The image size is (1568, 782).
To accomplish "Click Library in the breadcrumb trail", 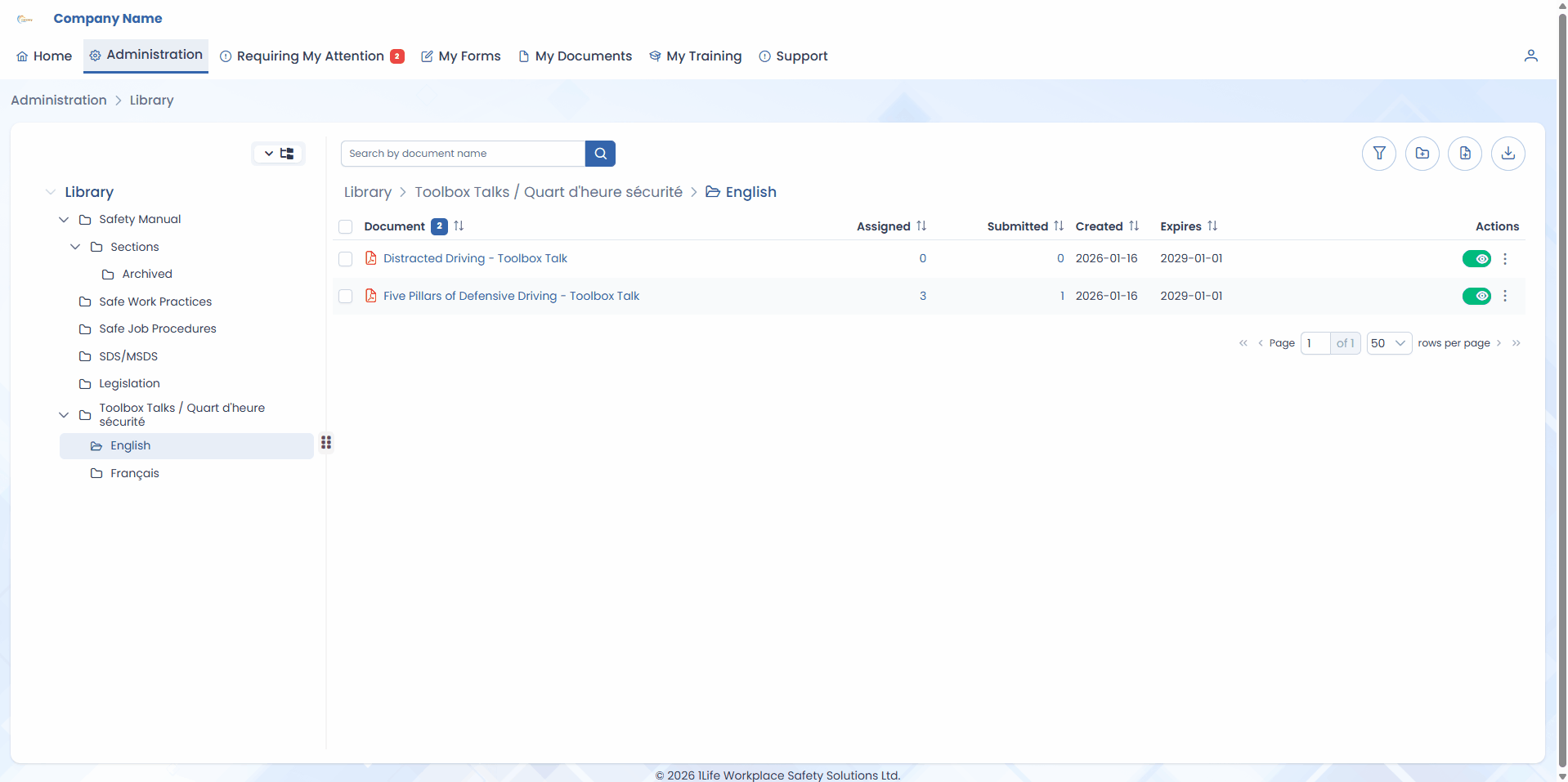I will (x=368, y=192).
